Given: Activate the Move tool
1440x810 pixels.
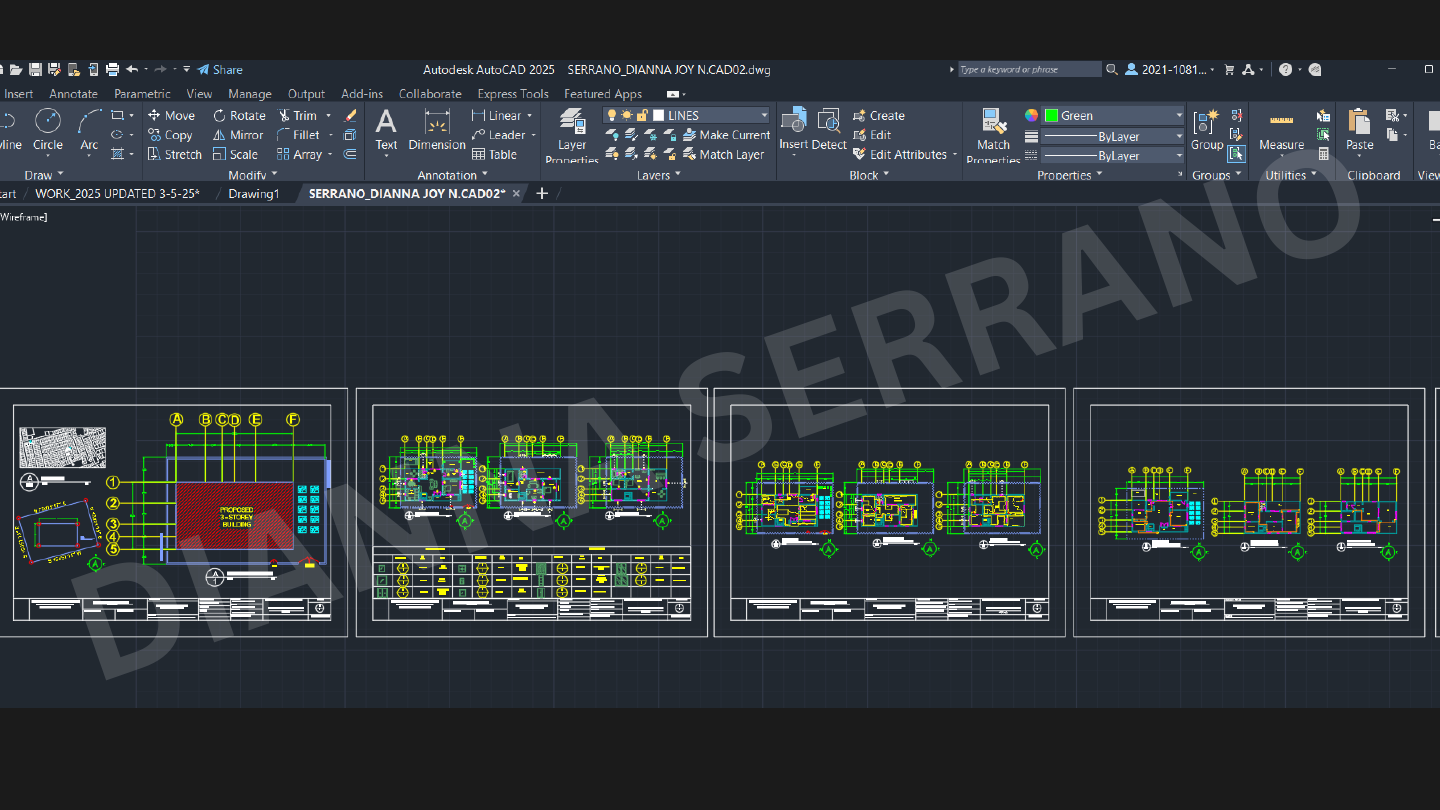Looking at the screenshot, I should tap(171, 114).
